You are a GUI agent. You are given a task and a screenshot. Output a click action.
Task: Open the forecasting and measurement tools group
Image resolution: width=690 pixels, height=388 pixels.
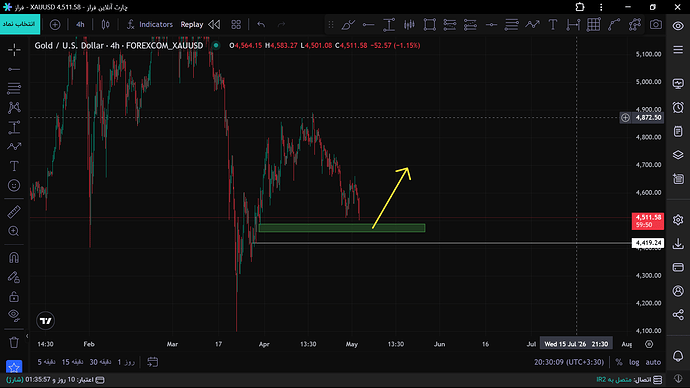14,128
